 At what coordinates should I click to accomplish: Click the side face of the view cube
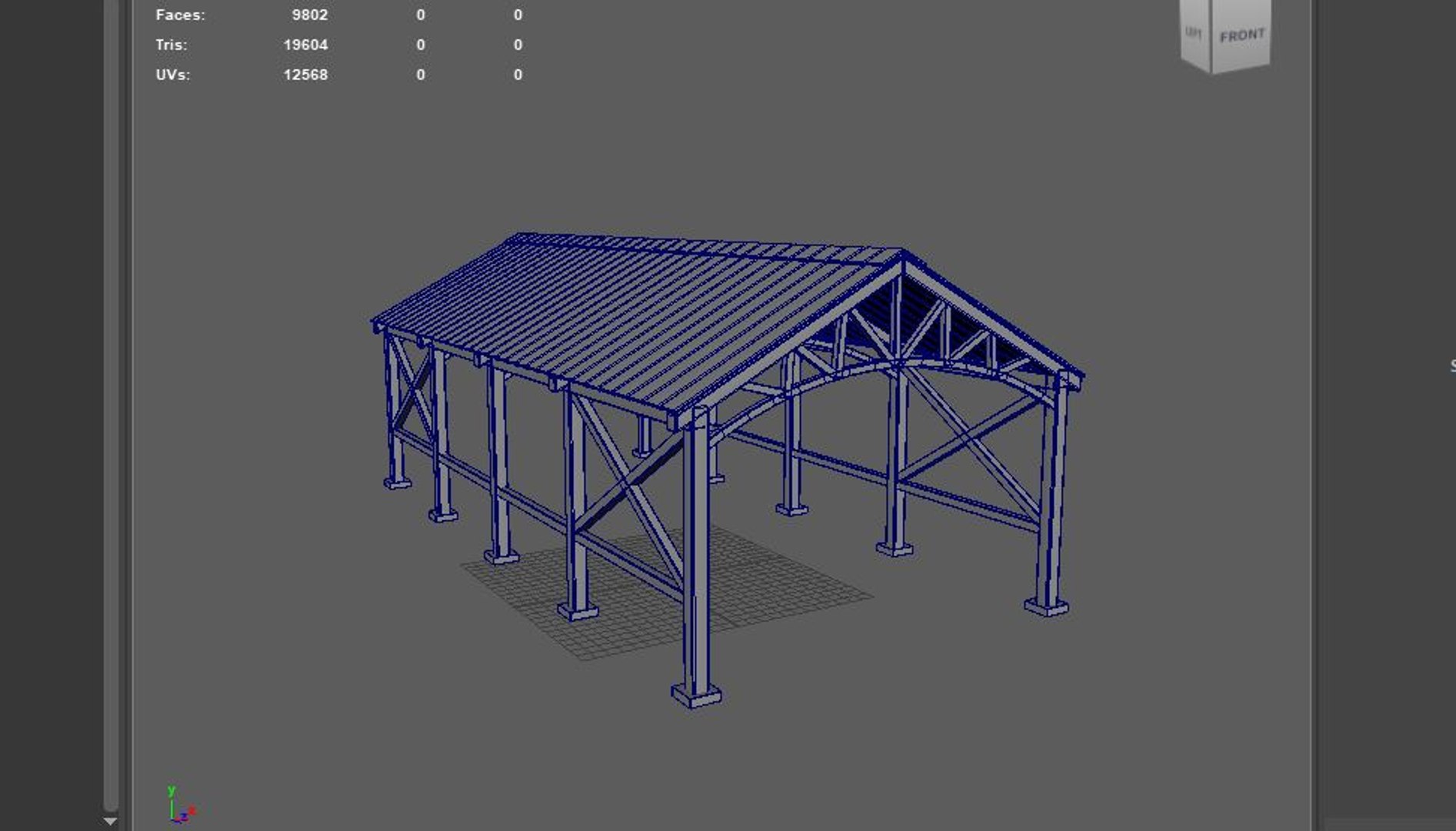[1195, 34]
